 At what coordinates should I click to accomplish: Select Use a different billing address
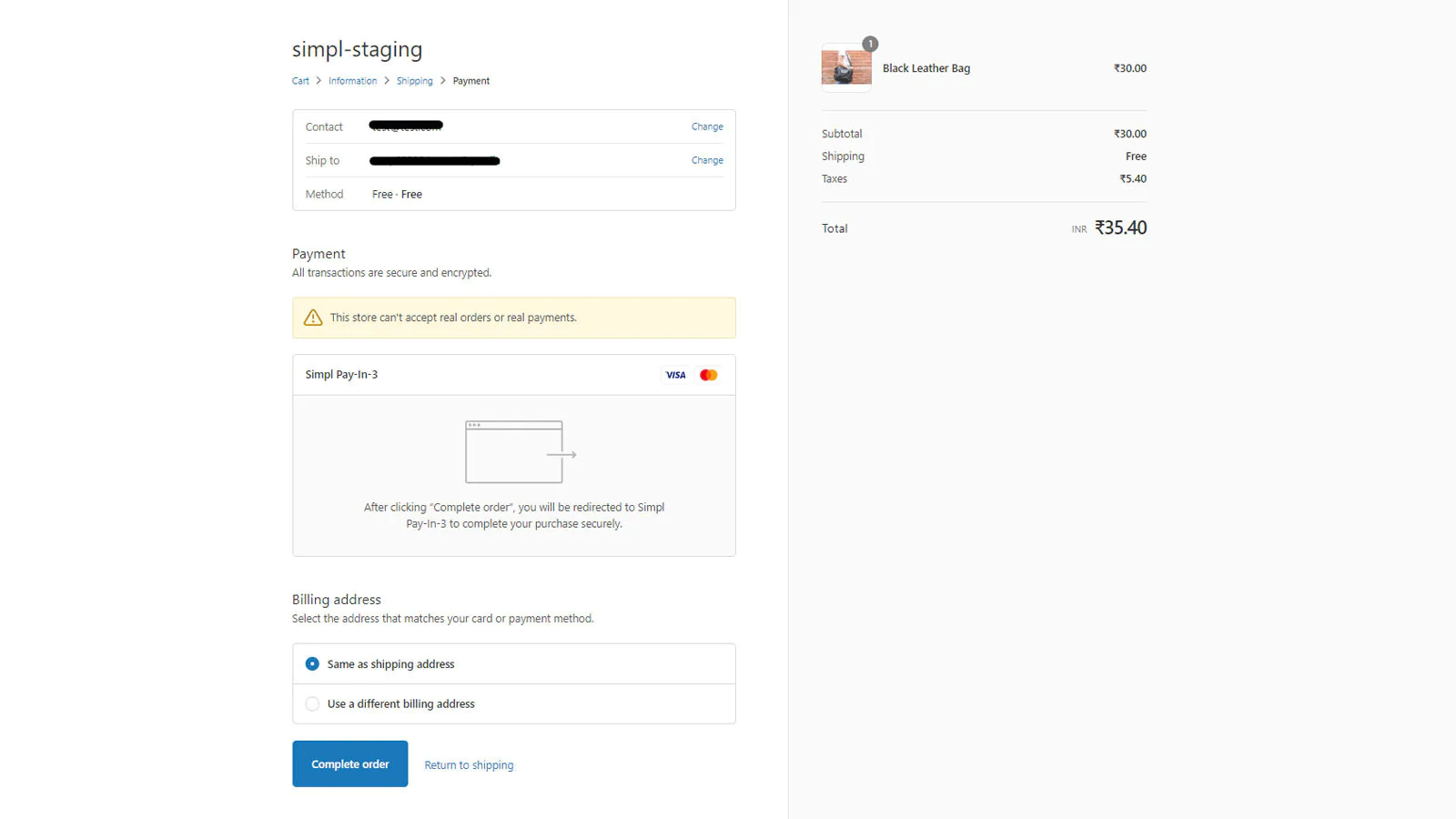click(x=514, y=704)
